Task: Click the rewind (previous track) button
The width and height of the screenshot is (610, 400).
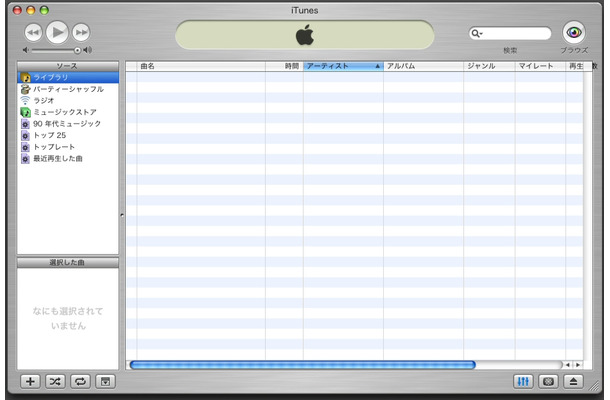Action: coord(33,32)
